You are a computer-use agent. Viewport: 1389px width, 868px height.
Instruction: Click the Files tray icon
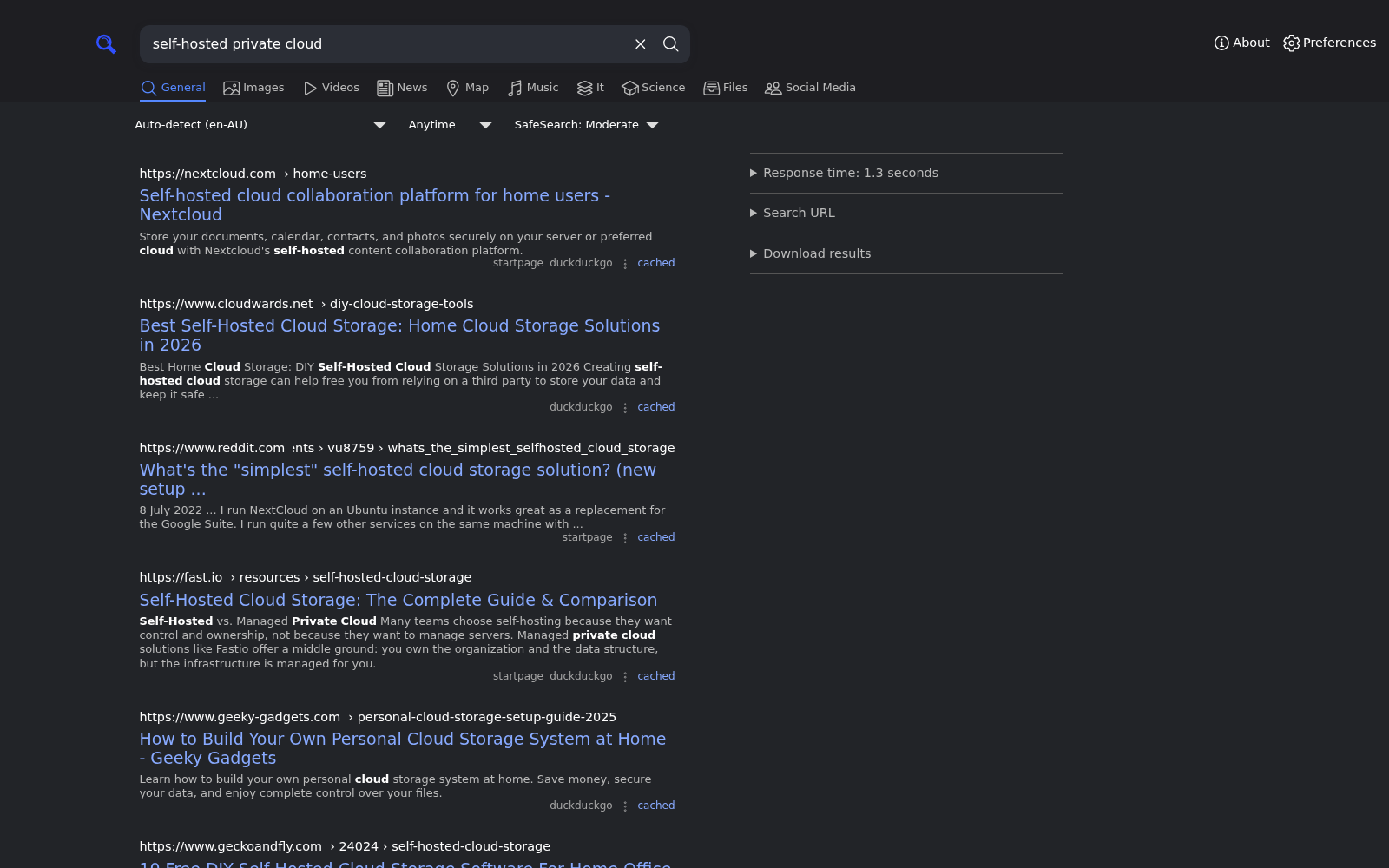coord(711,89)
